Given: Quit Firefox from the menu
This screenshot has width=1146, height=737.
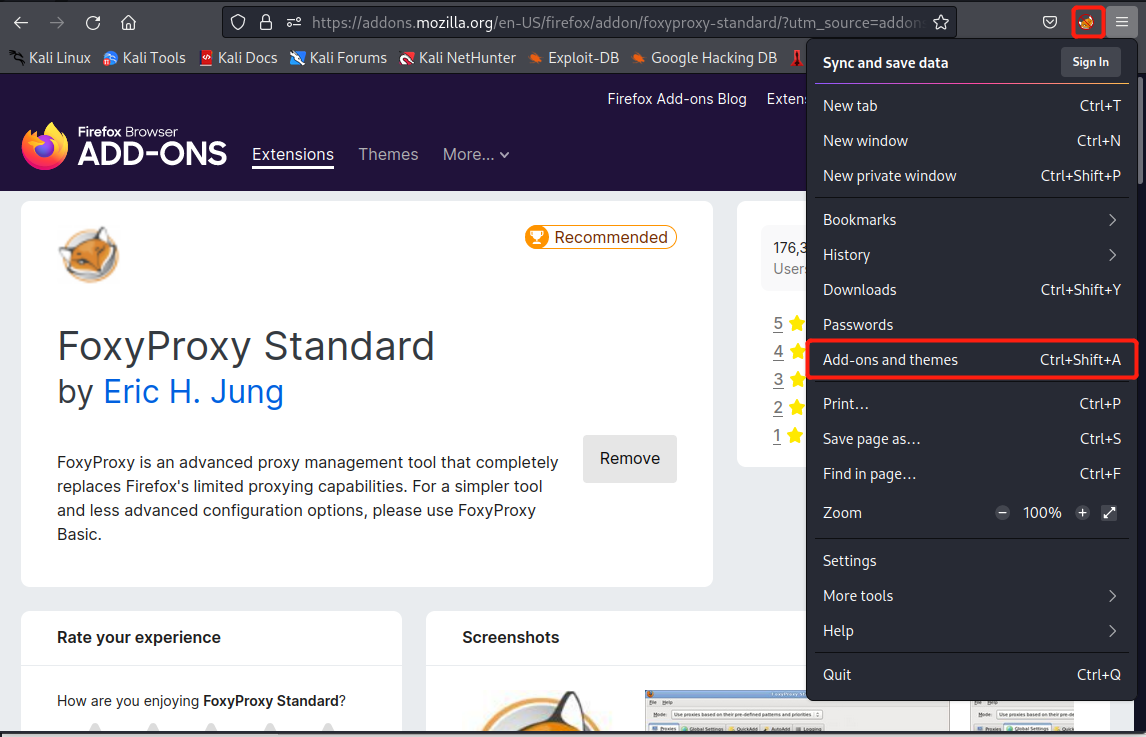Looking at the screenshot, I should tap(971, 675).
